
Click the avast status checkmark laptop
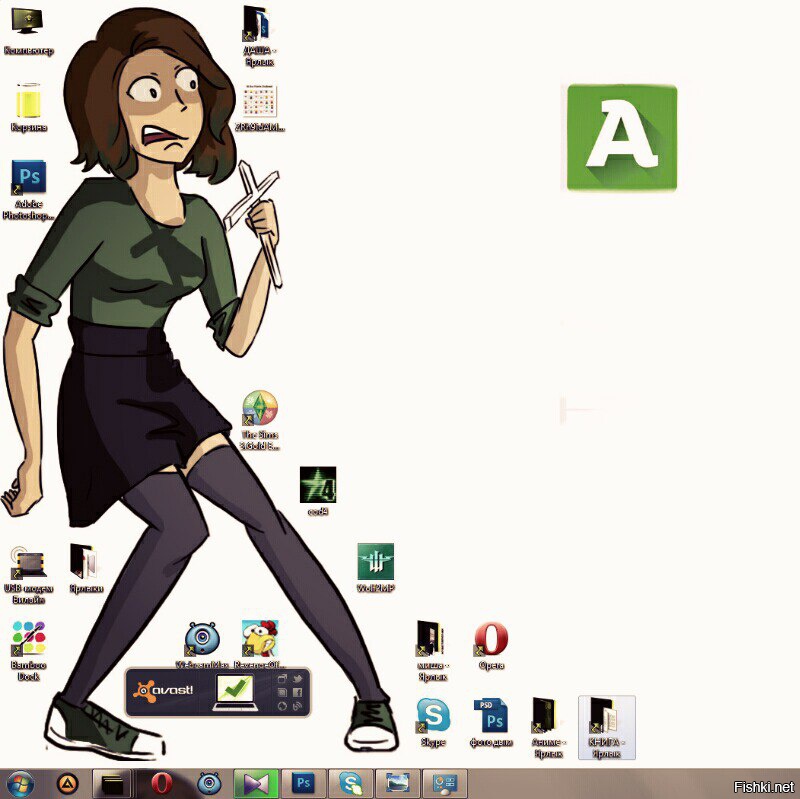(x=235, y=692)
